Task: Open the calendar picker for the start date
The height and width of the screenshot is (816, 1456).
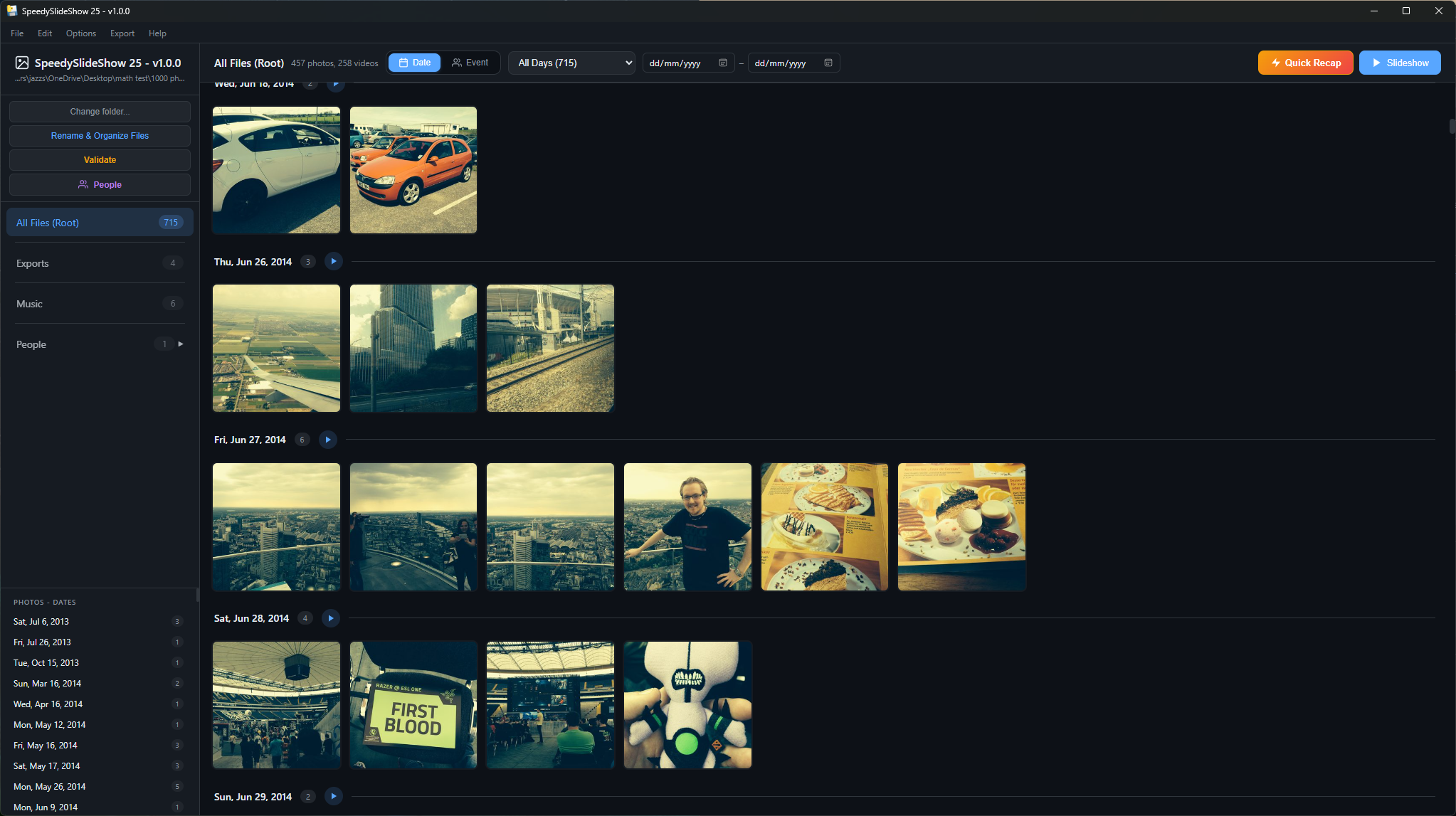Action: coord(723,63)
